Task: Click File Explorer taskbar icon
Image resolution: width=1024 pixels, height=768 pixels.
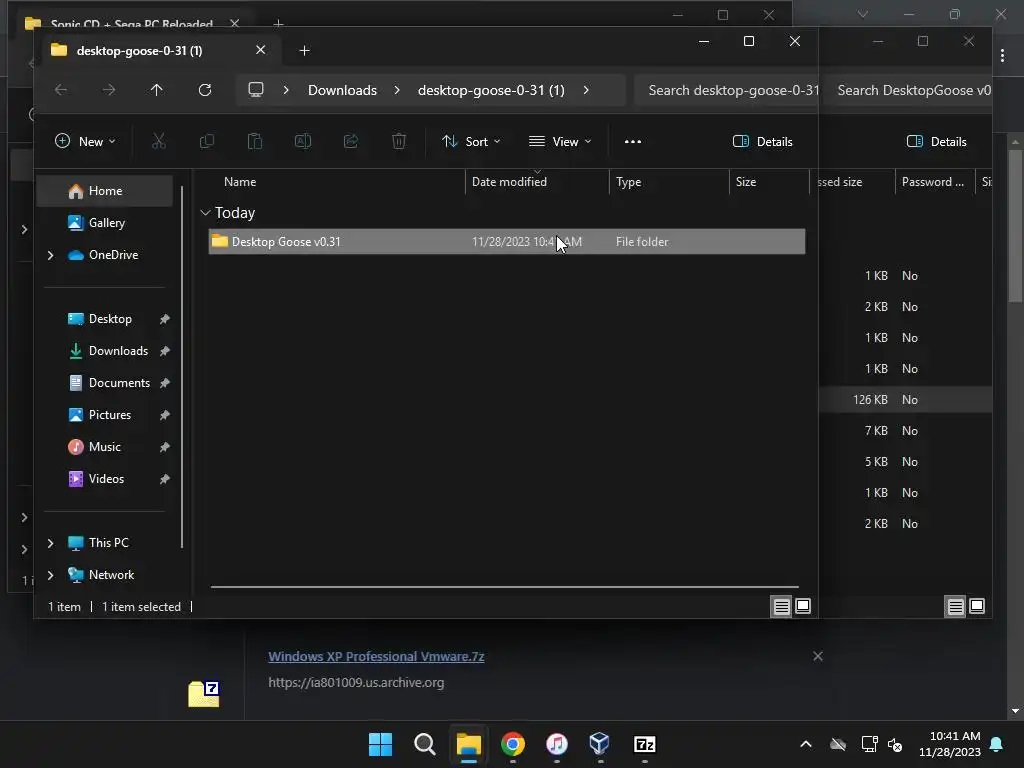Action: point(468,744)
